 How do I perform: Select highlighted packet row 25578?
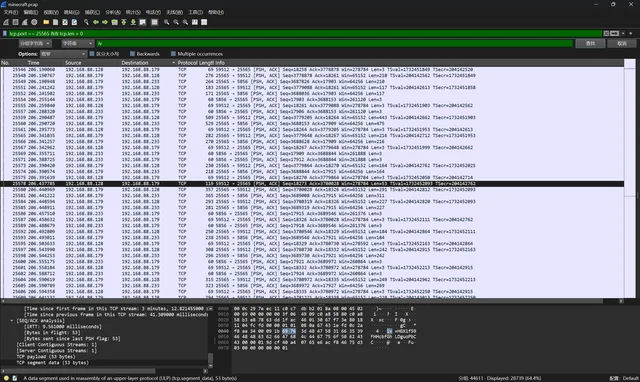[x=313, y=184]
